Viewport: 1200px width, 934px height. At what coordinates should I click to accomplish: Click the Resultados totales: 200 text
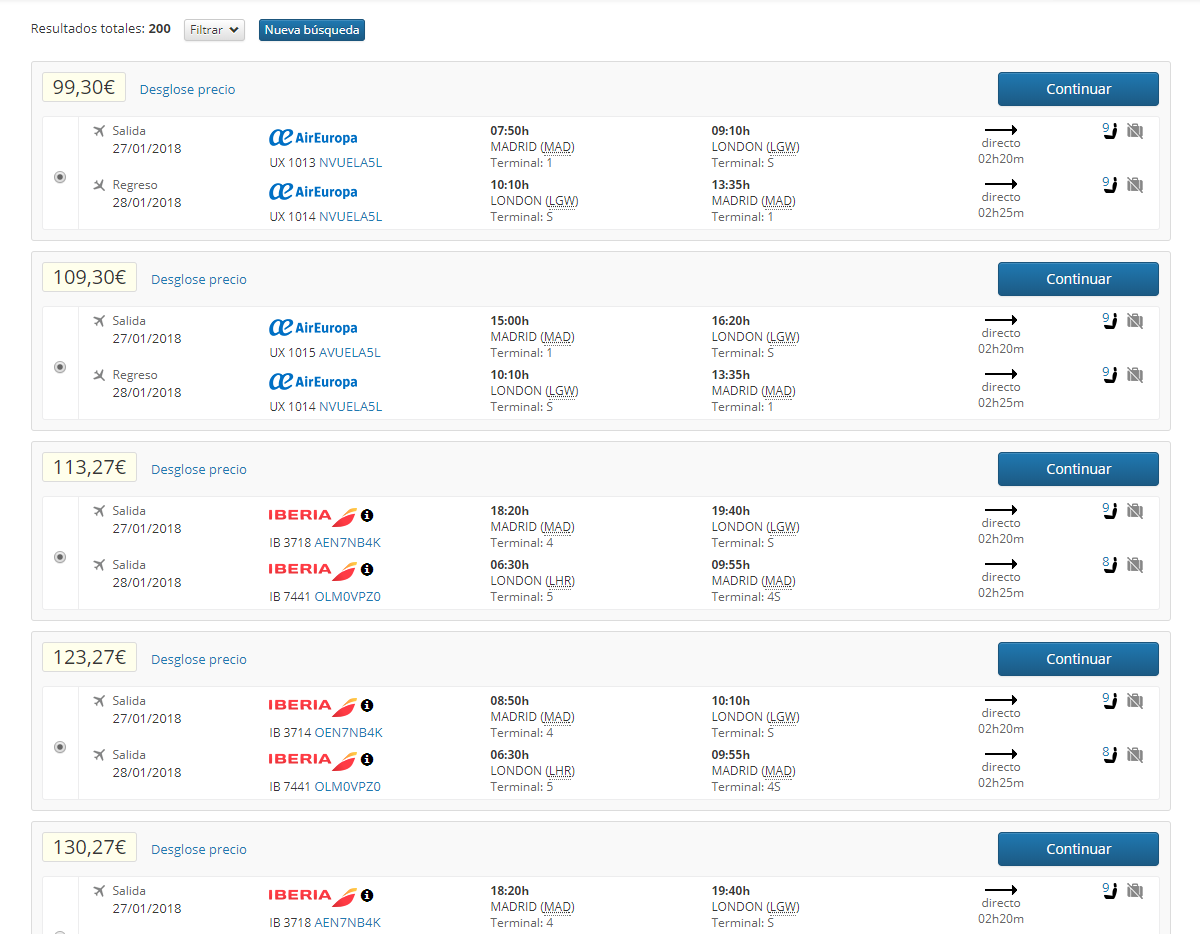point(101,29)
